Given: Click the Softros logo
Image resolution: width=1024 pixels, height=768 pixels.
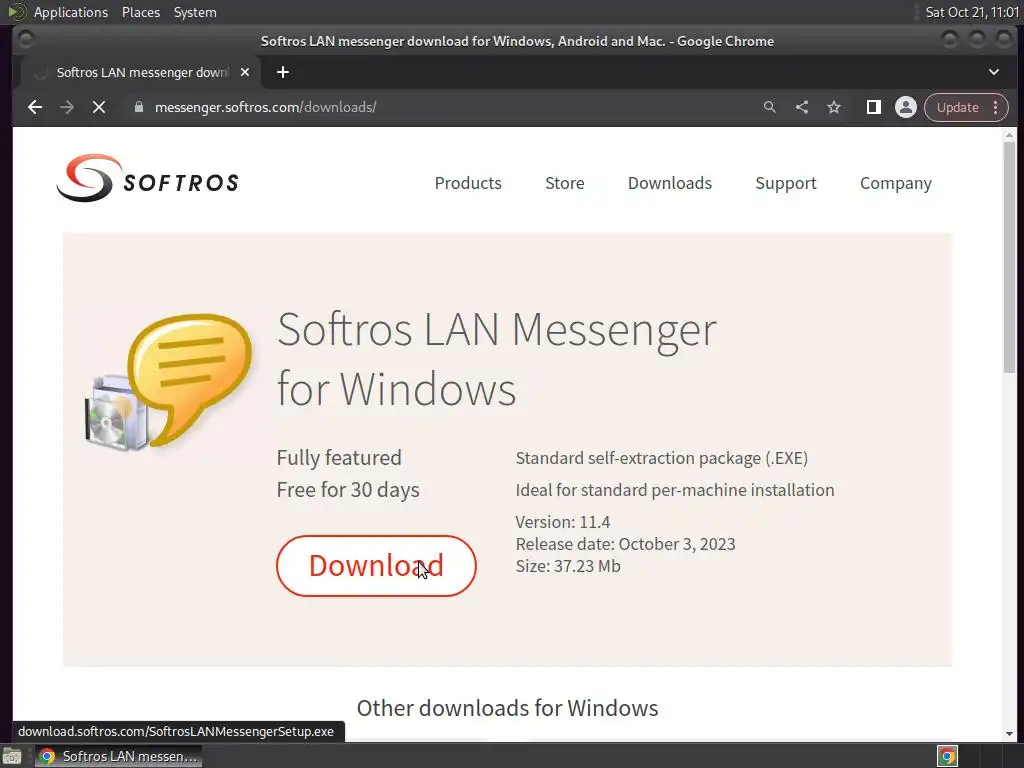Looking at the screenshot, I should coord(148,178).
